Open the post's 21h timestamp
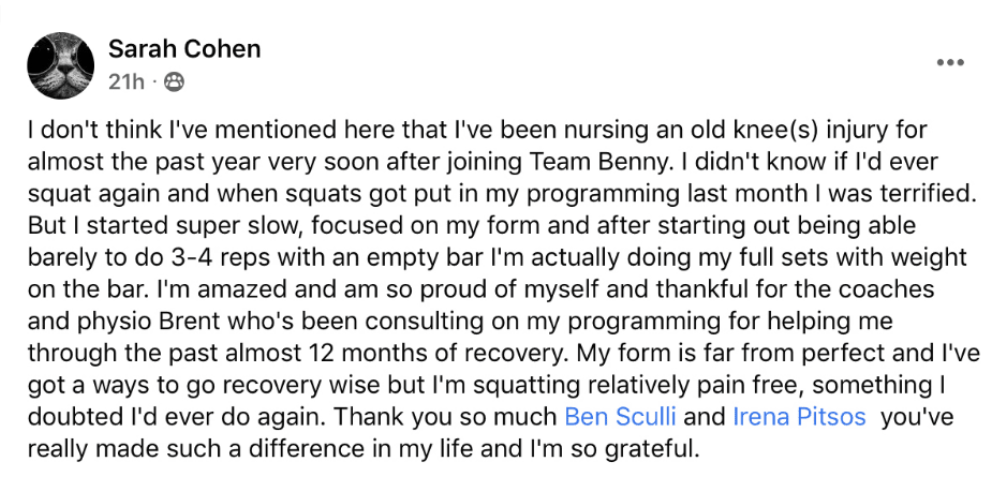 point(126,81)
